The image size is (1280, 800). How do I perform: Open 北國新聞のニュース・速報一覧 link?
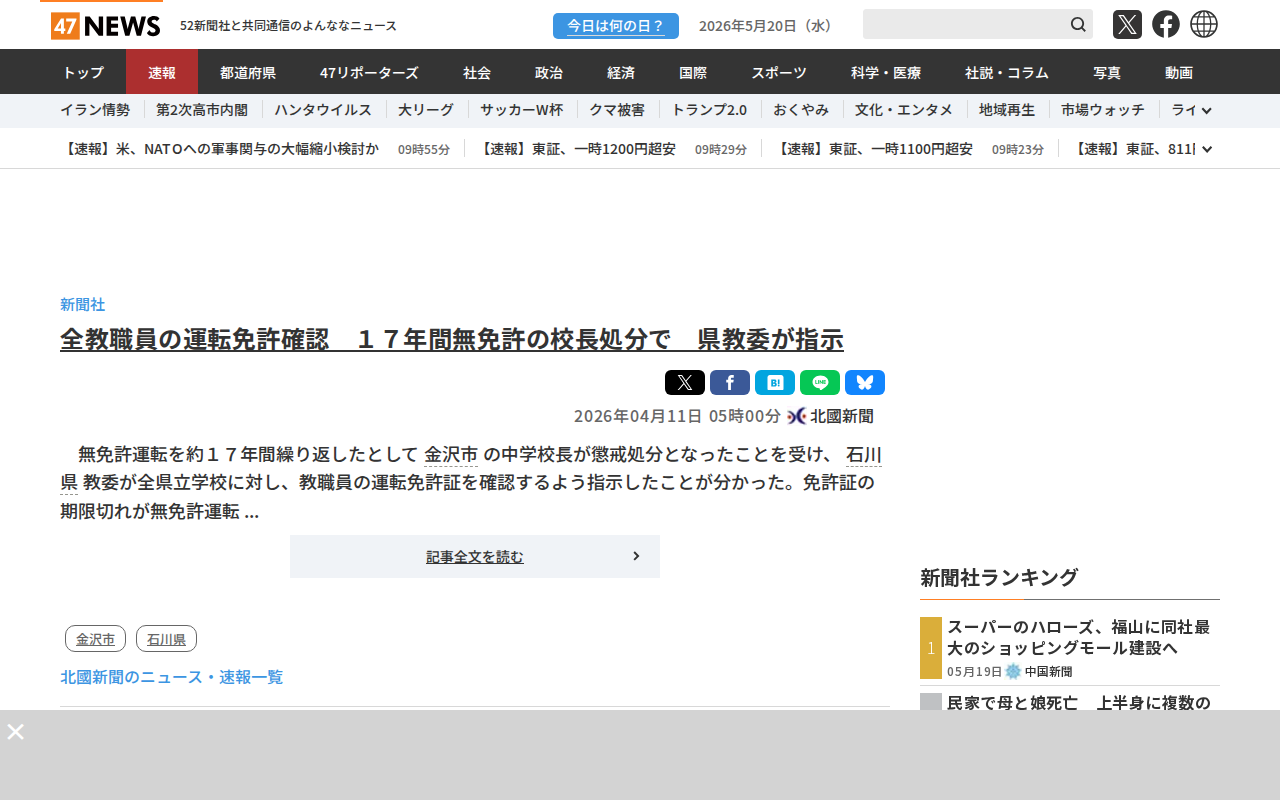tap(172, 677)
